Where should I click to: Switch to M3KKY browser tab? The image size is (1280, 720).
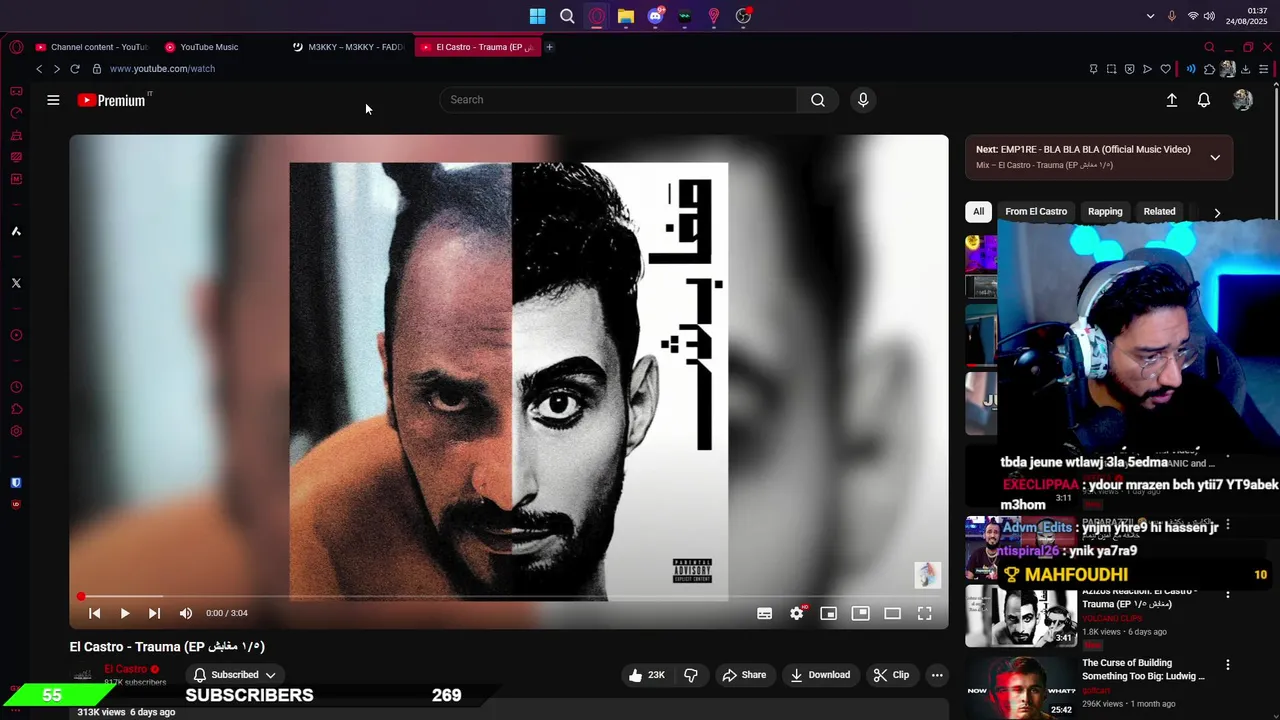[348, 47]
